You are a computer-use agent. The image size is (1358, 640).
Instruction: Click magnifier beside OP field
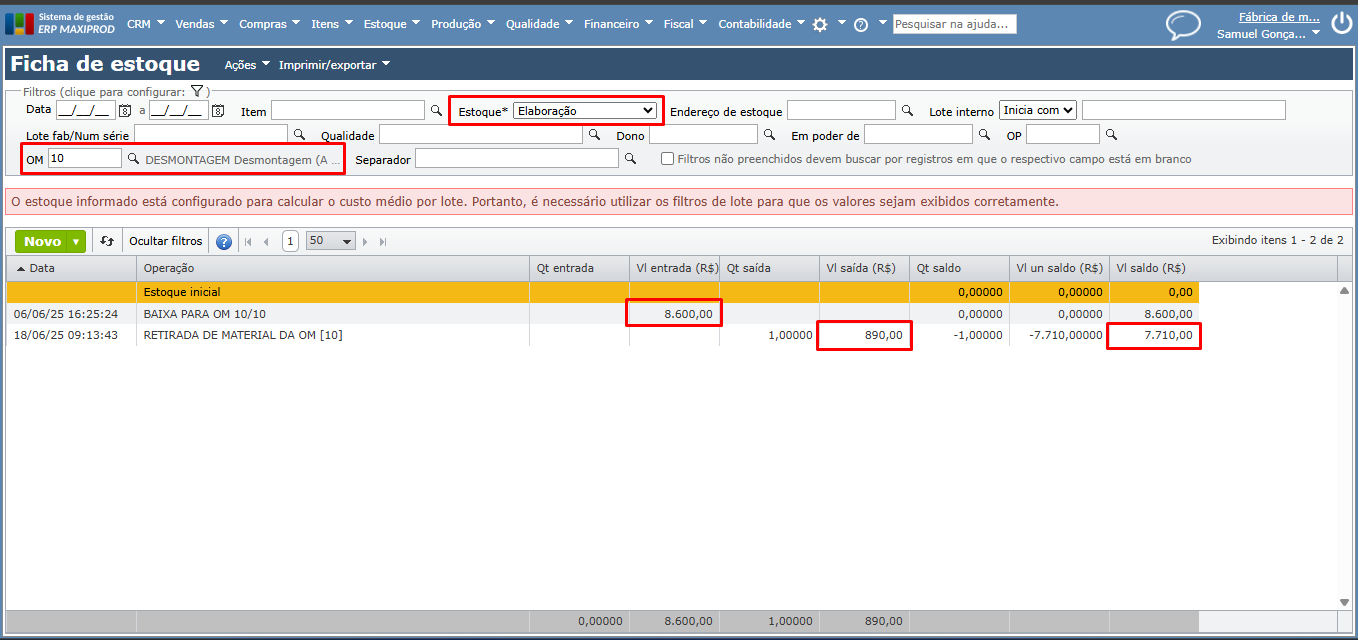click(1111, 134)
